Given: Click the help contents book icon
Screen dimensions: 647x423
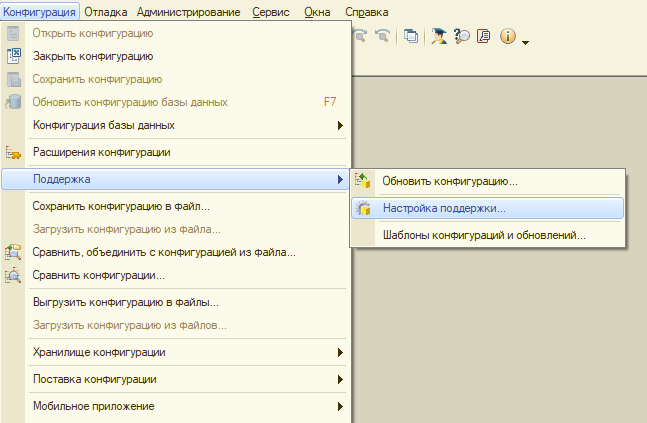Looking at the screenshot, I should point(483,37).
